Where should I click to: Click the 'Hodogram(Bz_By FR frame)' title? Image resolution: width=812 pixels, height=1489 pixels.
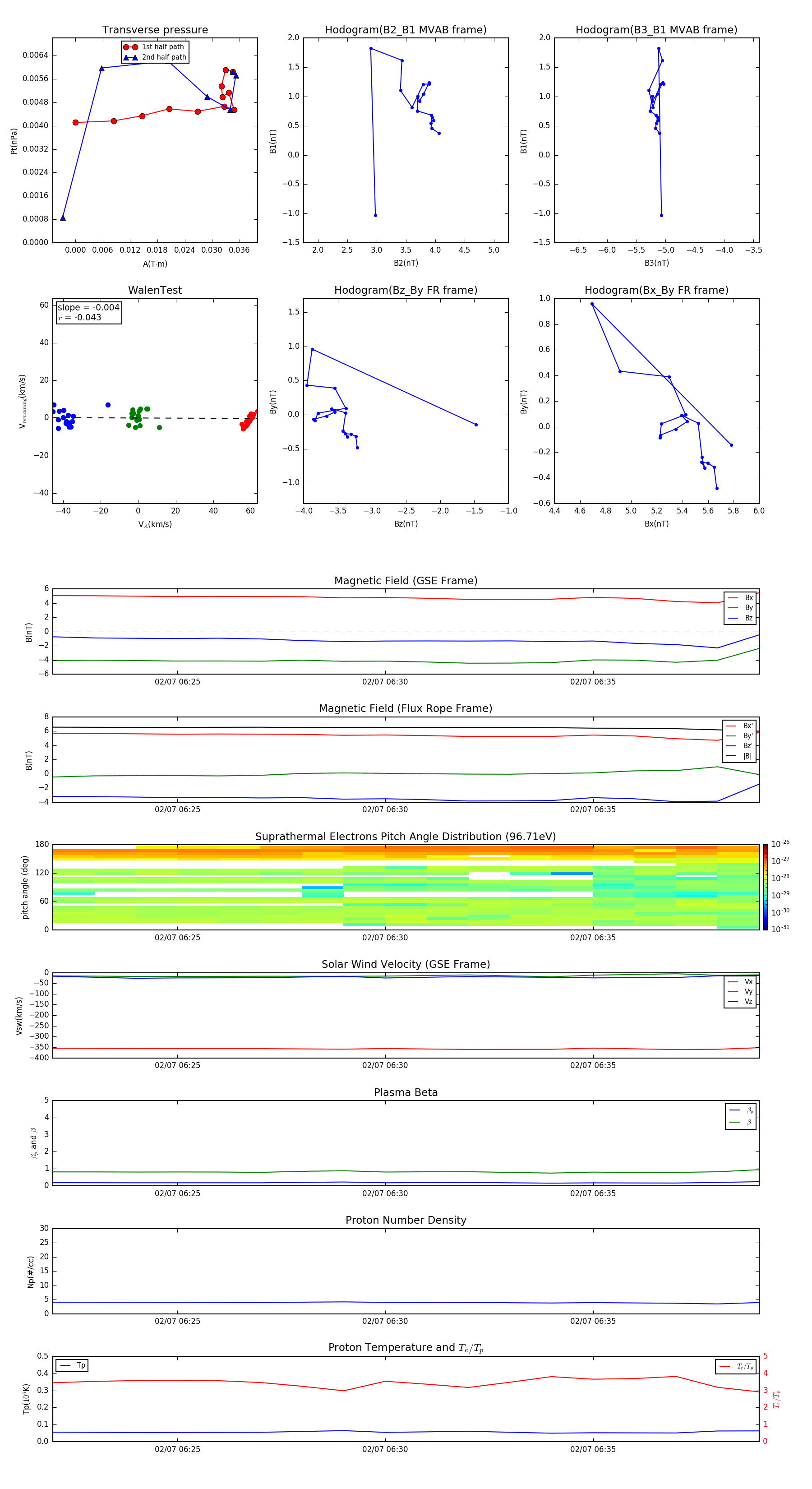[x=406, y=290]
